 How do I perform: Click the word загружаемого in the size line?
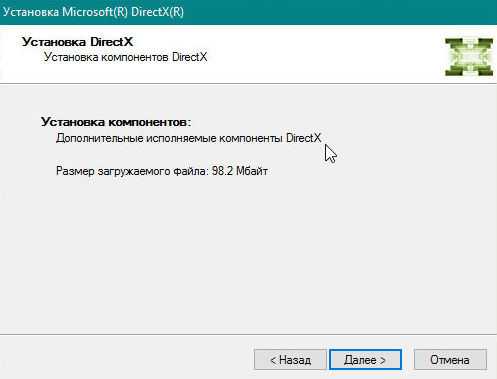pyautogui.click(x=134, y=172)
